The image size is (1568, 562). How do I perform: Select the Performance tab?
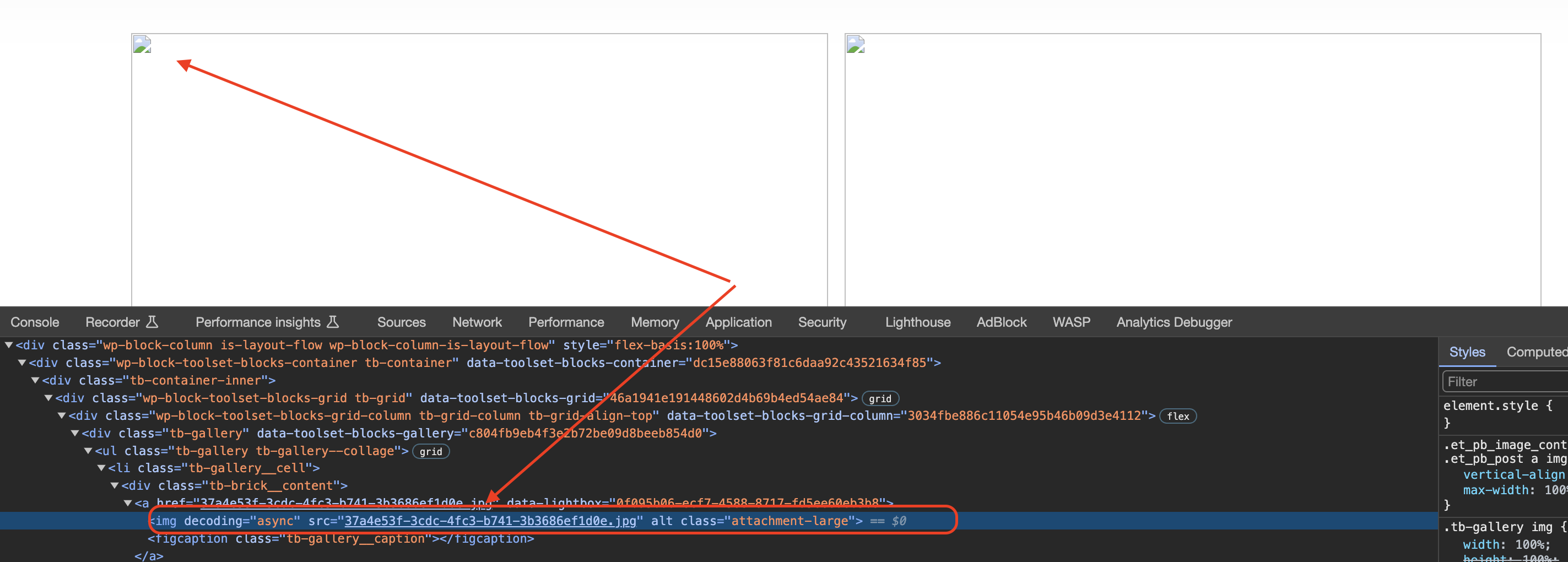566,322
